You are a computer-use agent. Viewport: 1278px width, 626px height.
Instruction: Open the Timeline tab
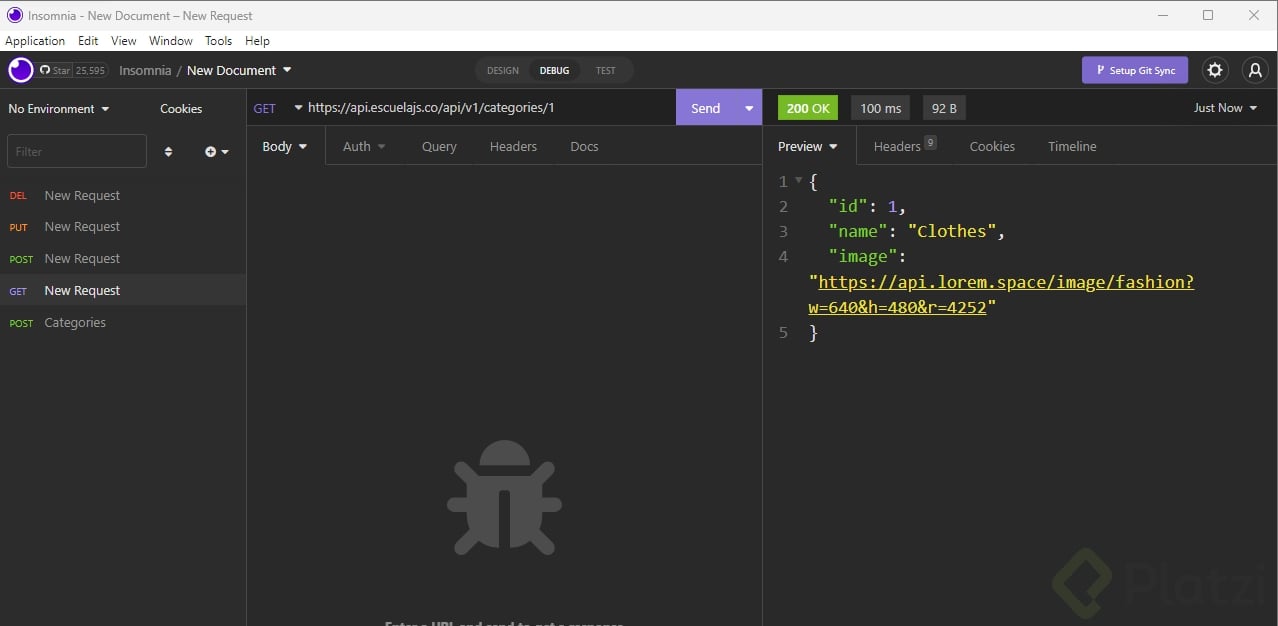click(x=1072, y=146)
